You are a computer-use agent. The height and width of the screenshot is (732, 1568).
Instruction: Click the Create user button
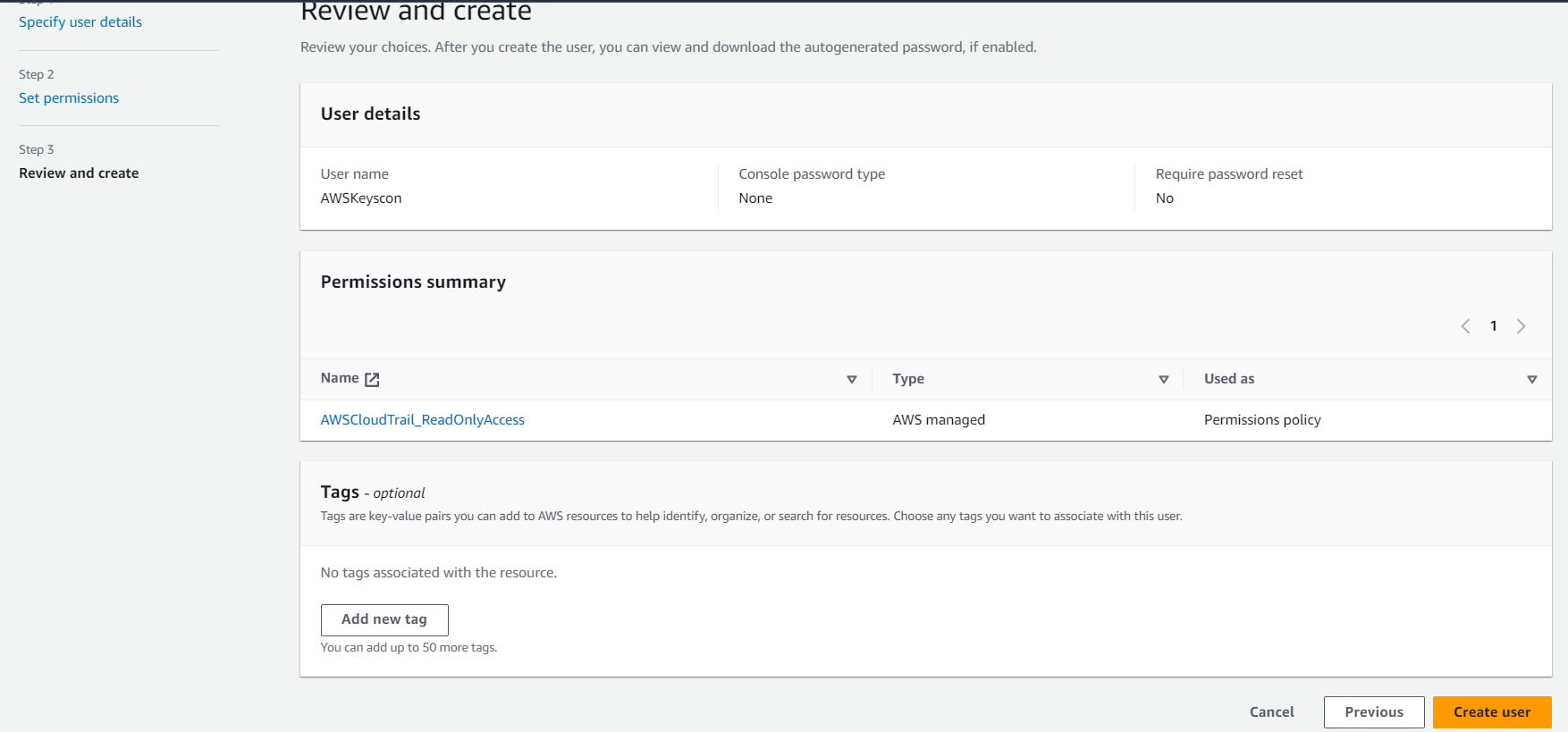pos(1491,712)
